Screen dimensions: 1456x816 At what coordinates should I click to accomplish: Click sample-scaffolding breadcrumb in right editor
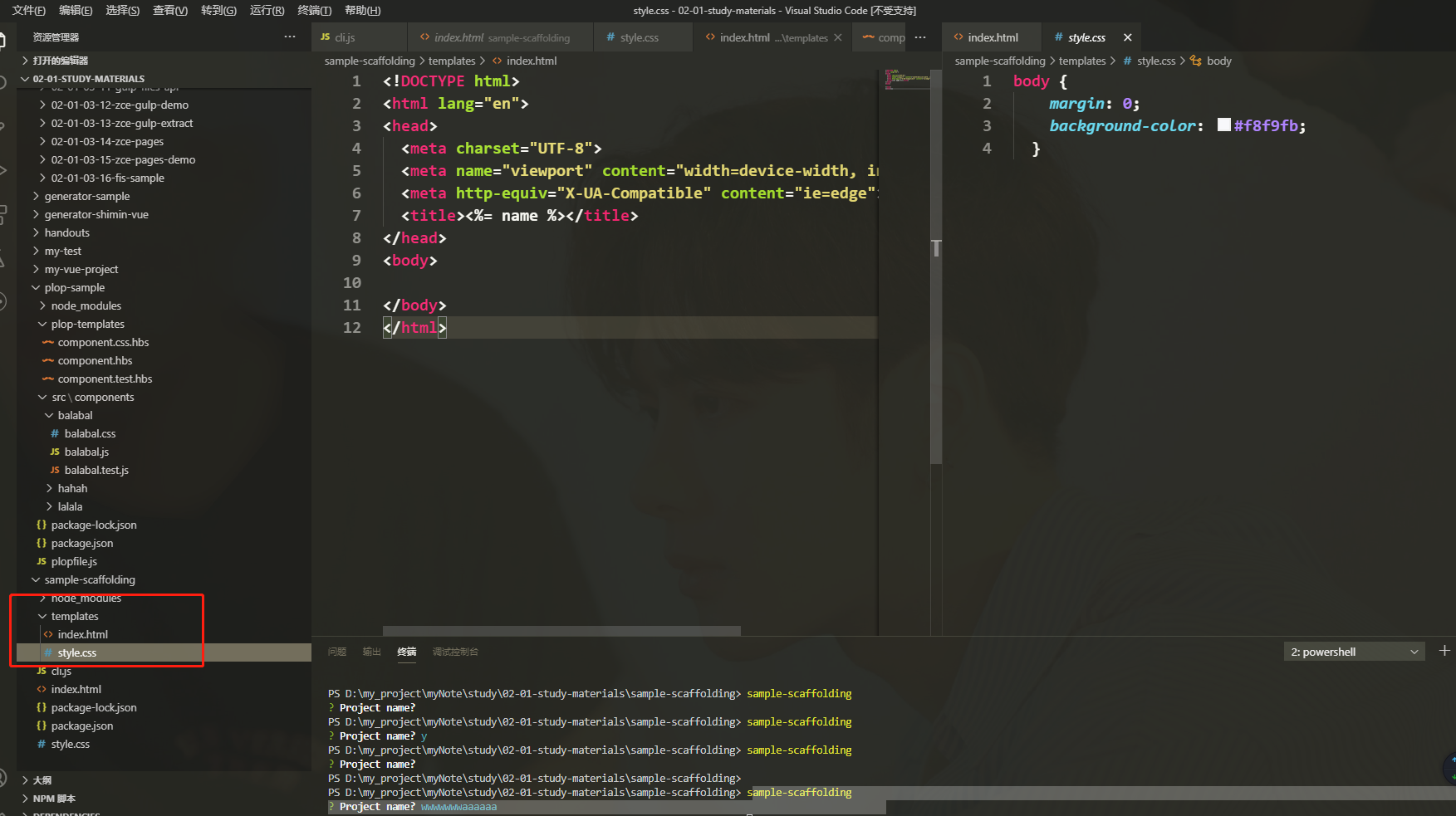pyautogui.click(x=1000, y=61)
